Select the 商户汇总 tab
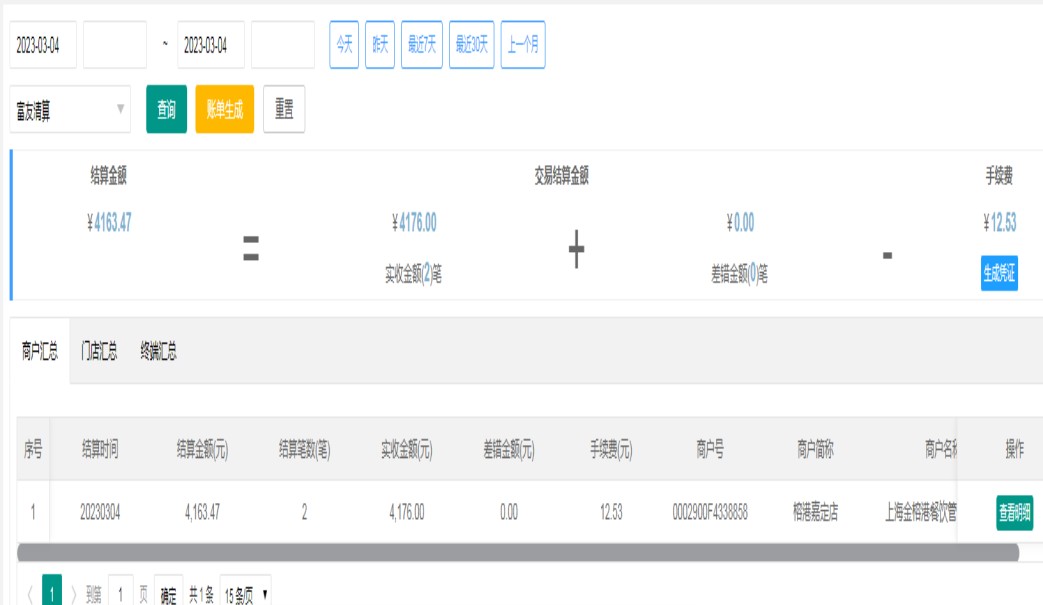 pyautogui.click(x=40, y=351)
